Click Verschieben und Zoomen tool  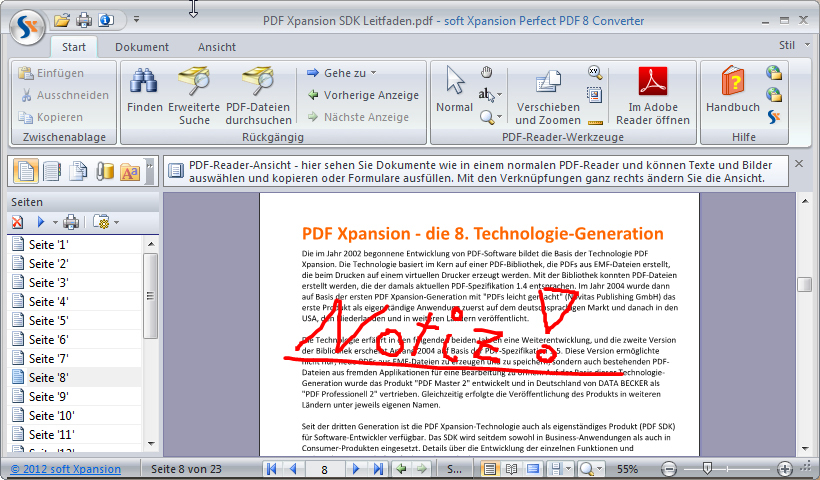click(x=548, y=96)
